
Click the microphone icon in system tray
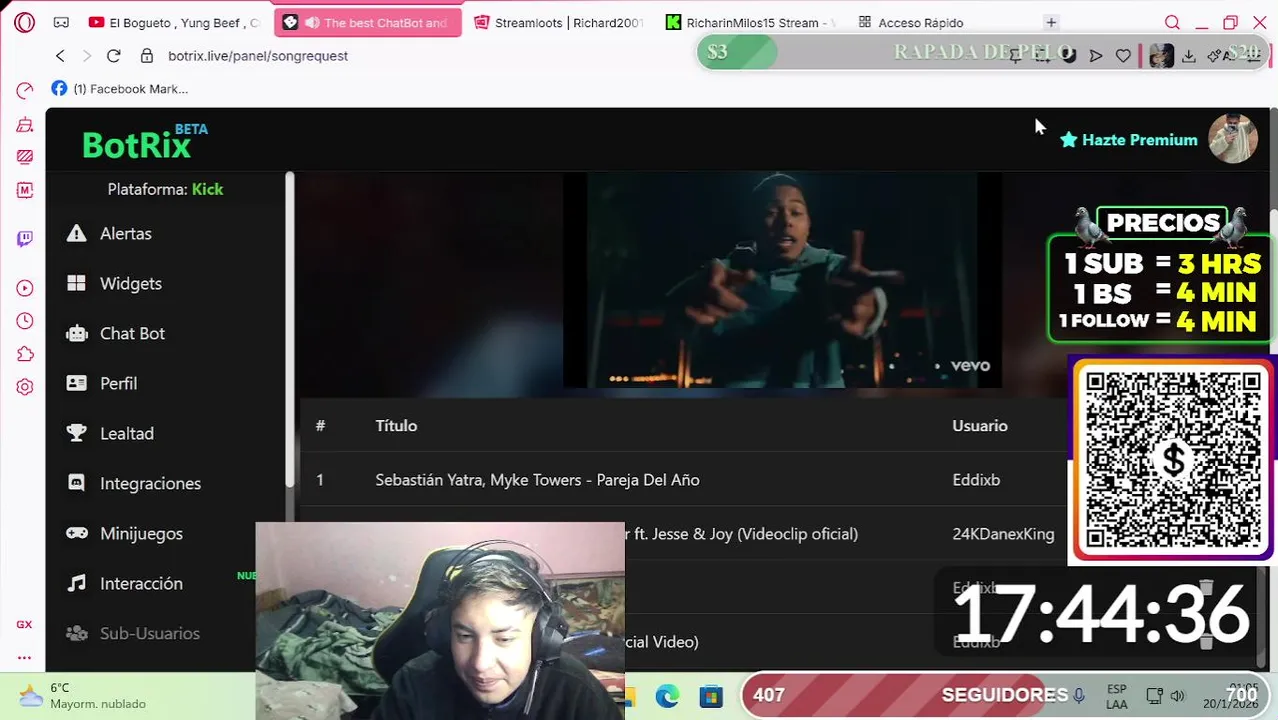tap(1079, 696)
